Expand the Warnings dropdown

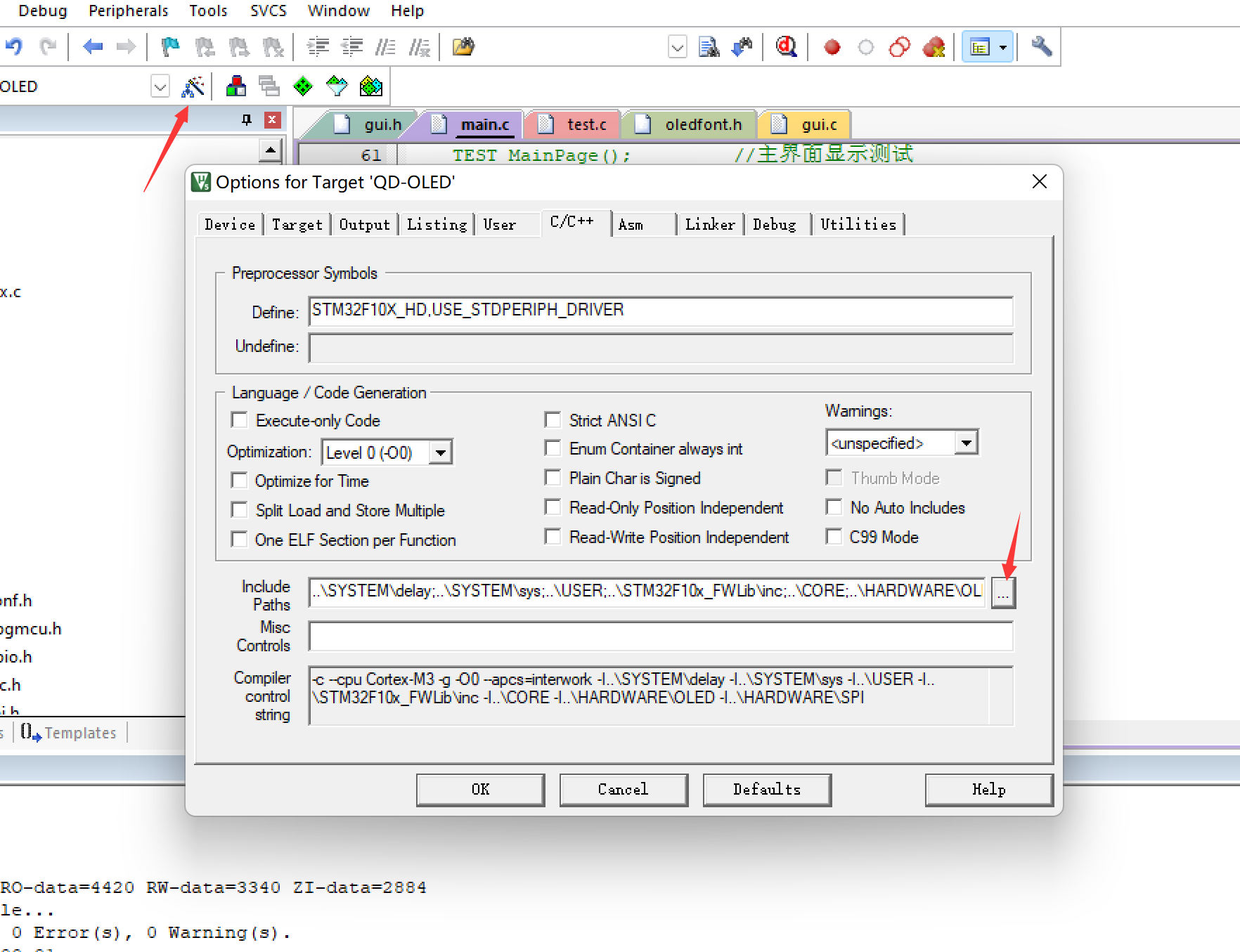tap(968, 442)
